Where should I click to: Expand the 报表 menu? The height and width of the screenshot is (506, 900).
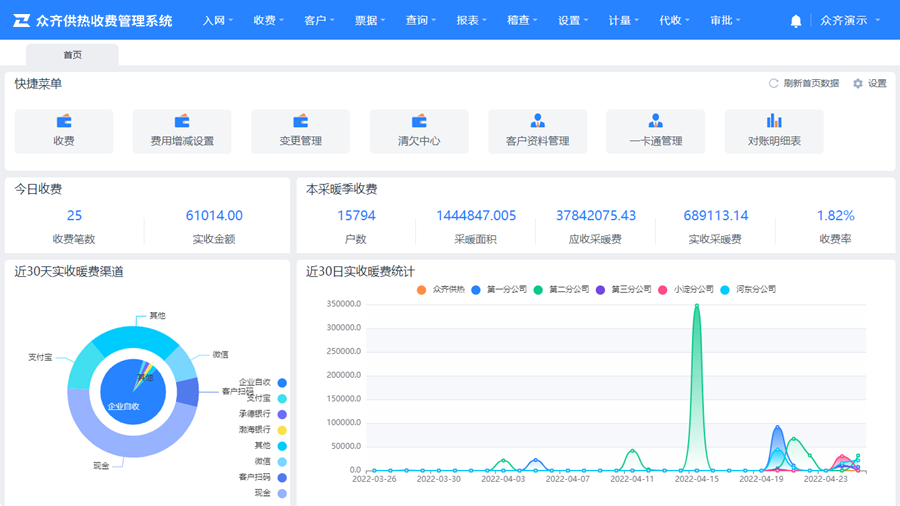pos(471,21)
